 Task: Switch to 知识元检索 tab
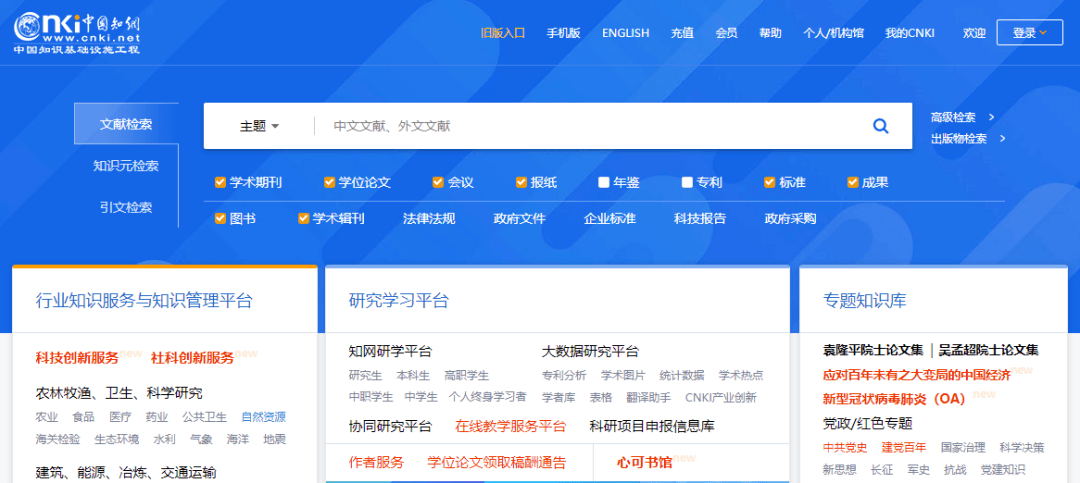pyautogui.click(x=126, y=166)
